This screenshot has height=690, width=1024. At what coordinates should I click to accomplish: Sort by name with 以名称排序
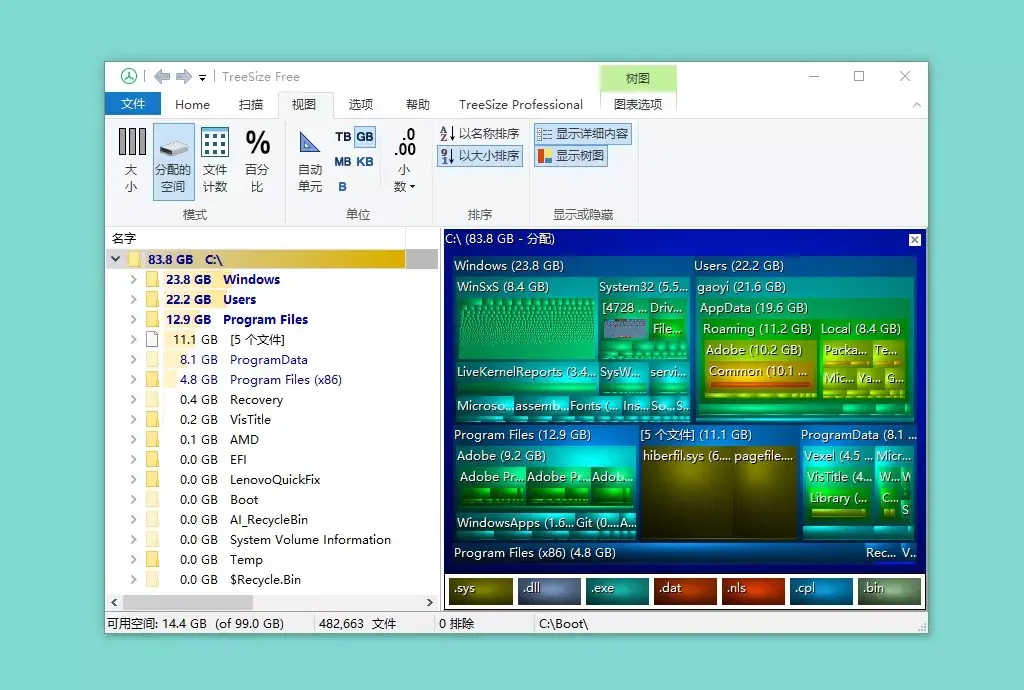pyautogui.click(x=479, y=133)
